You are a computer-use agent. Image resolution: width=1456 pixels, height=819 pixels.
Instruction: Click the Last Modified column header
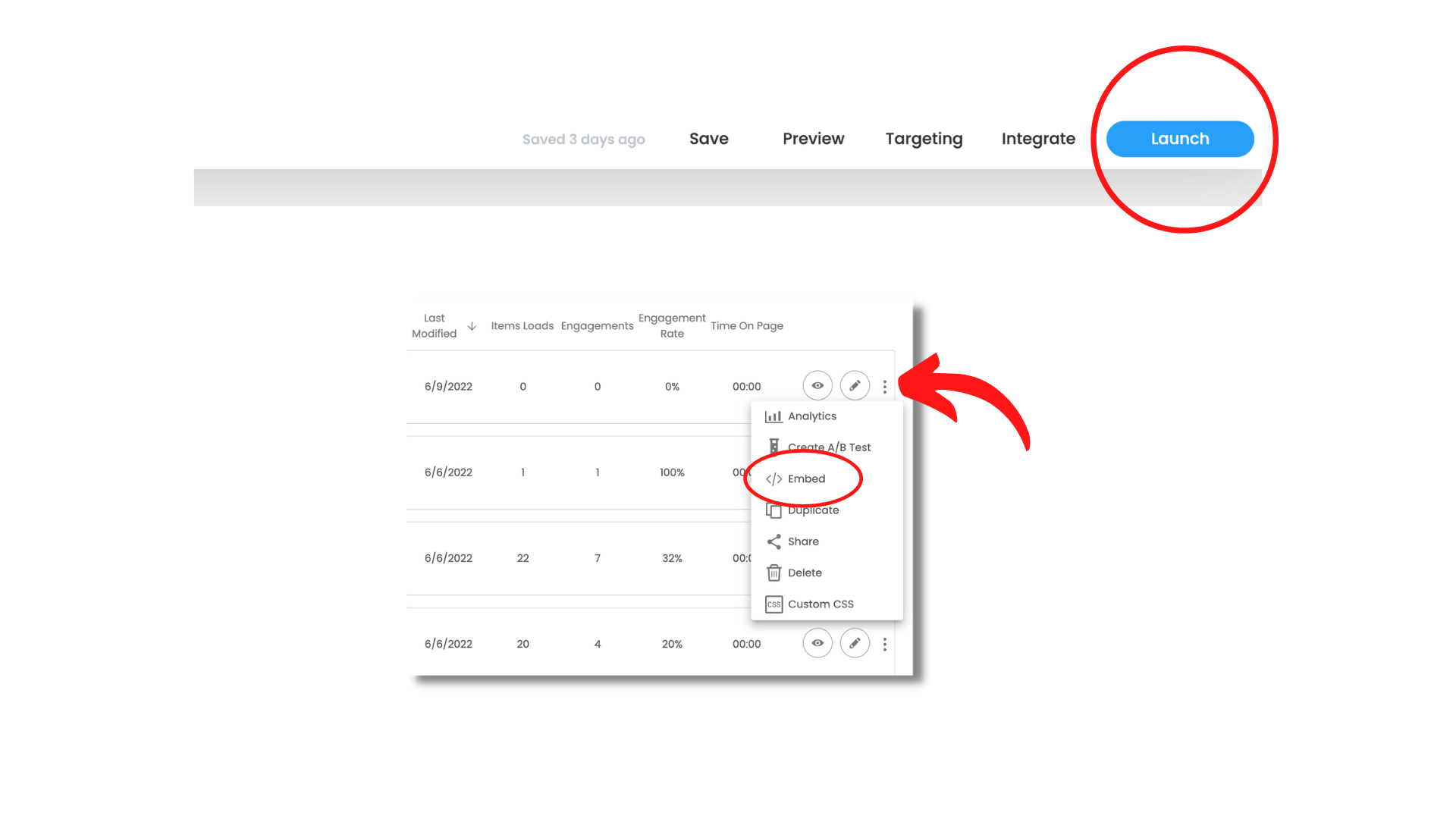tap(435, 326)
